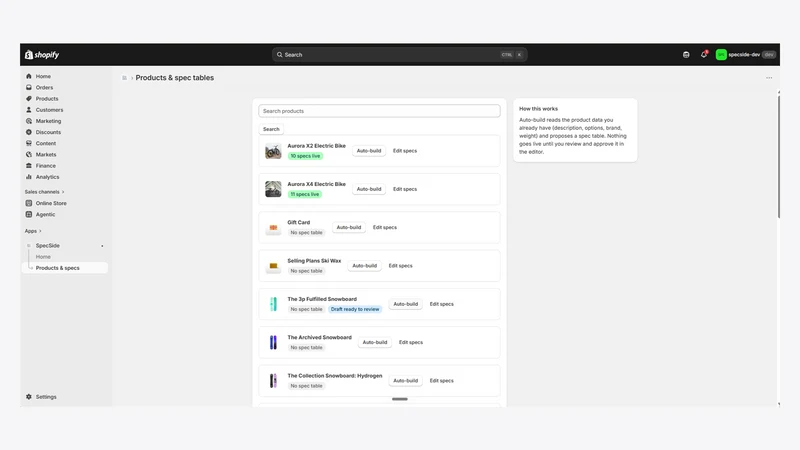
Task: Click the Search button under field
Action: pyautogui.click(x=271, y=129)
